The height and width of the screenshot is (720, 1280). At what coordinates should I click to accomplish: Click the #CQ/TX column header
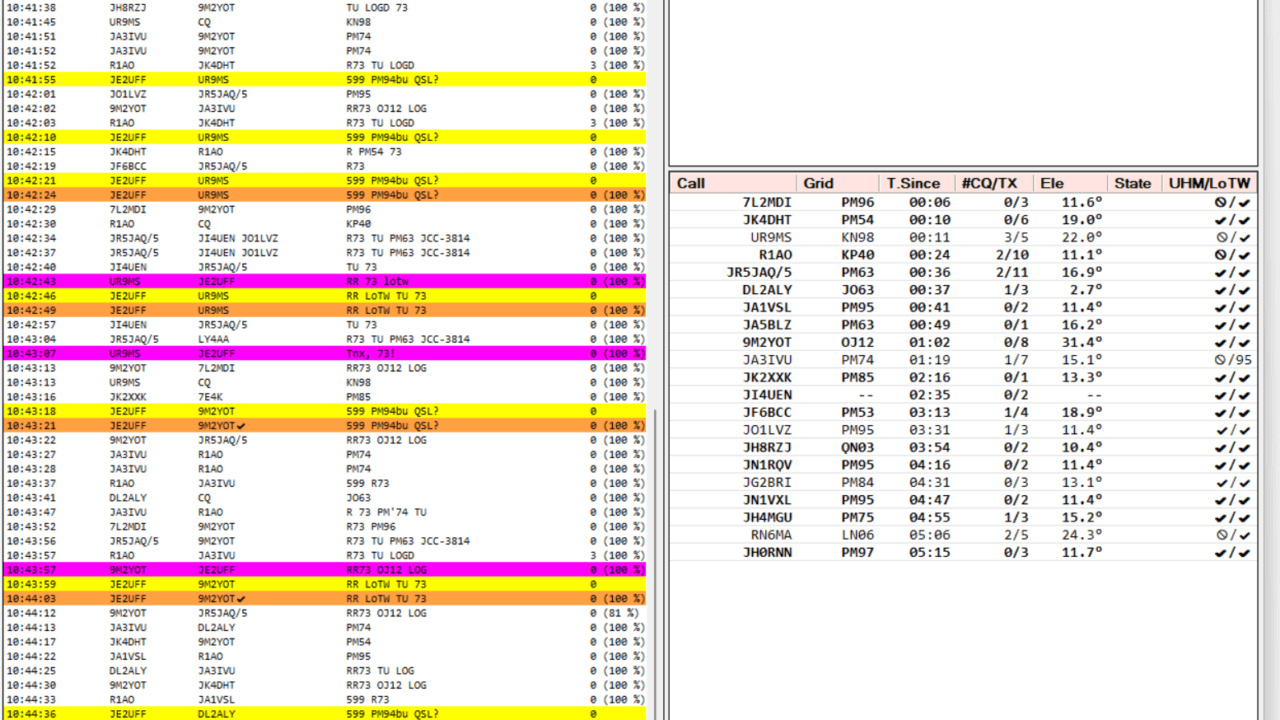[992, 183]
